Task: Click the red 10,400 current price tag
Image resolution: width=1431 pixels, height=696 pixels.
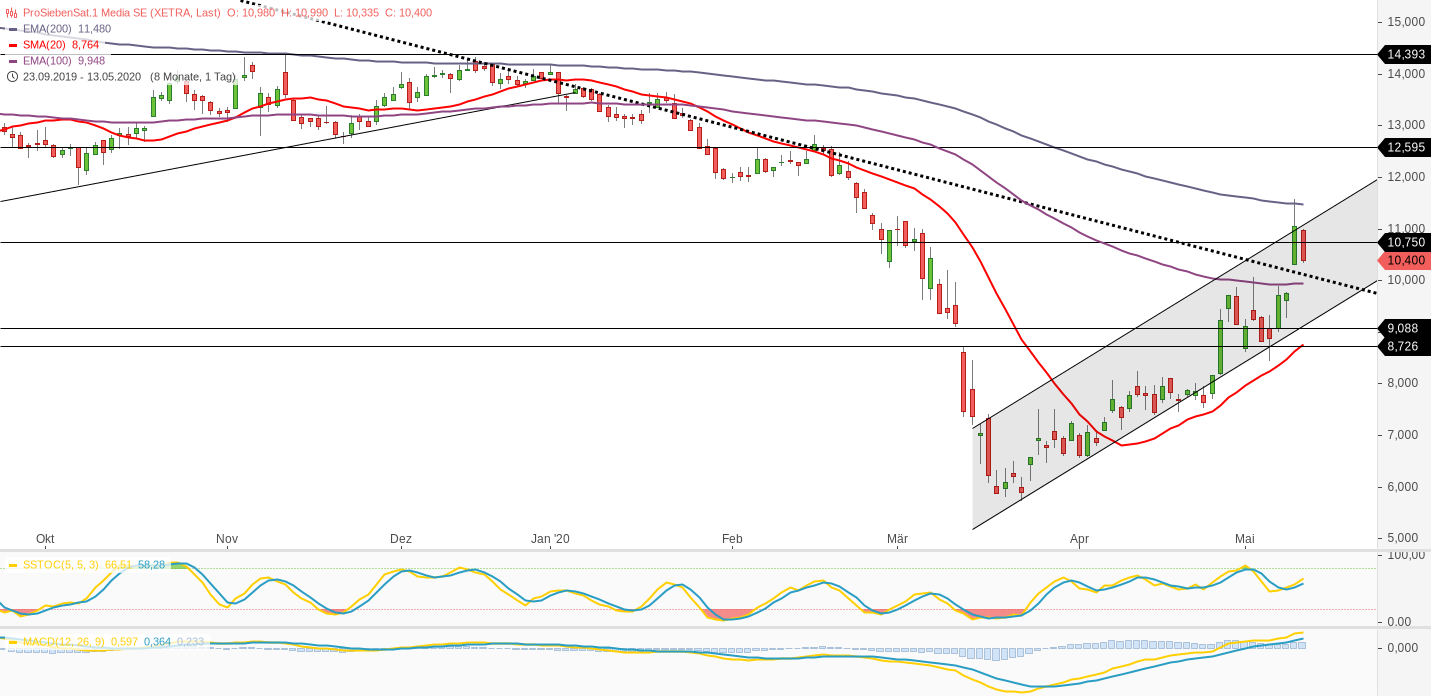Action: click(1404, 260)
